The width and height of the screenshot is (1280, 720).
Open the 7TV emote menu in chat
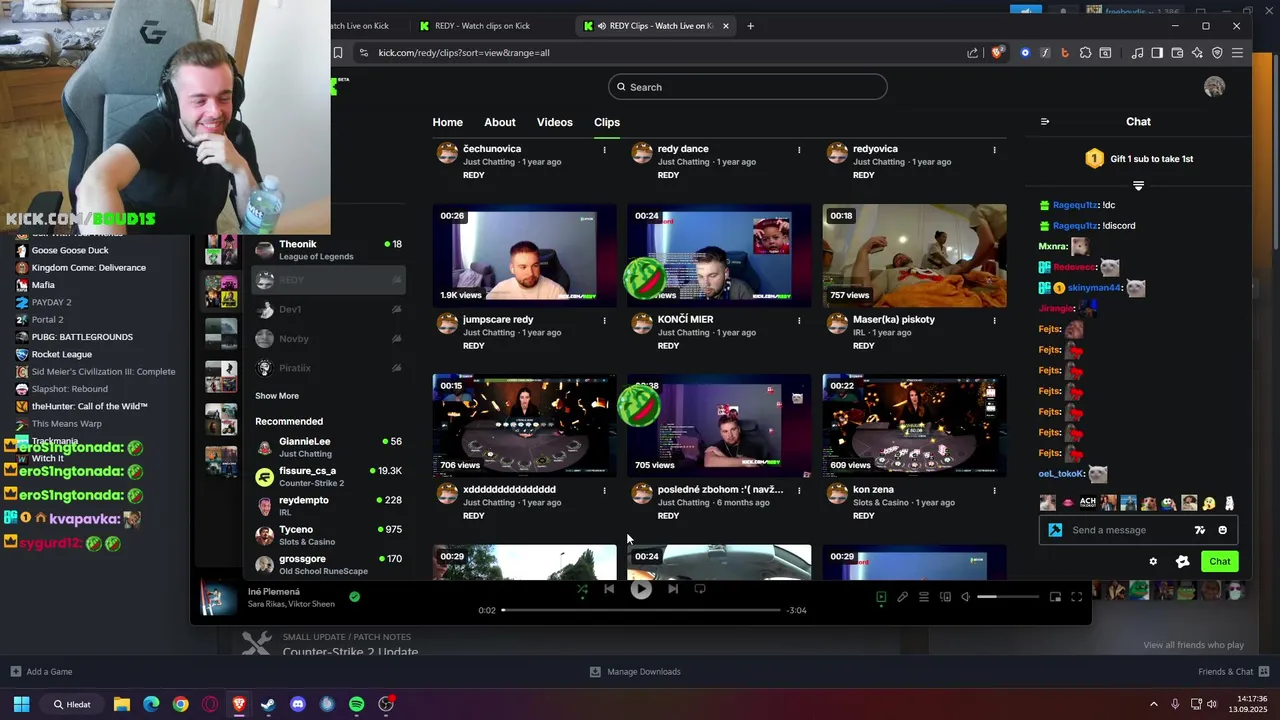[1200, 530]
